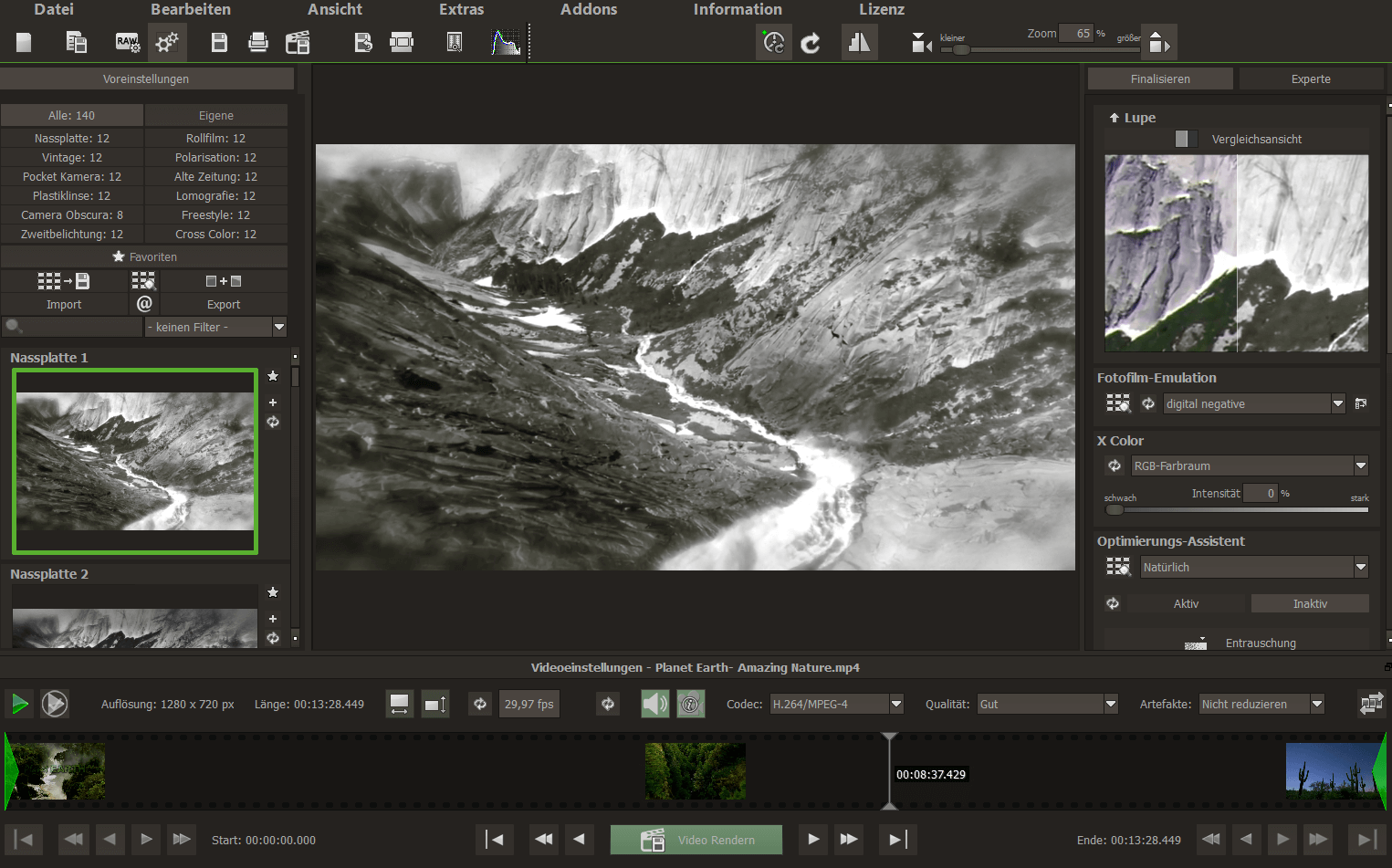
Task: Click the swap arrows icon after Artefakte
Action: 1371,704
